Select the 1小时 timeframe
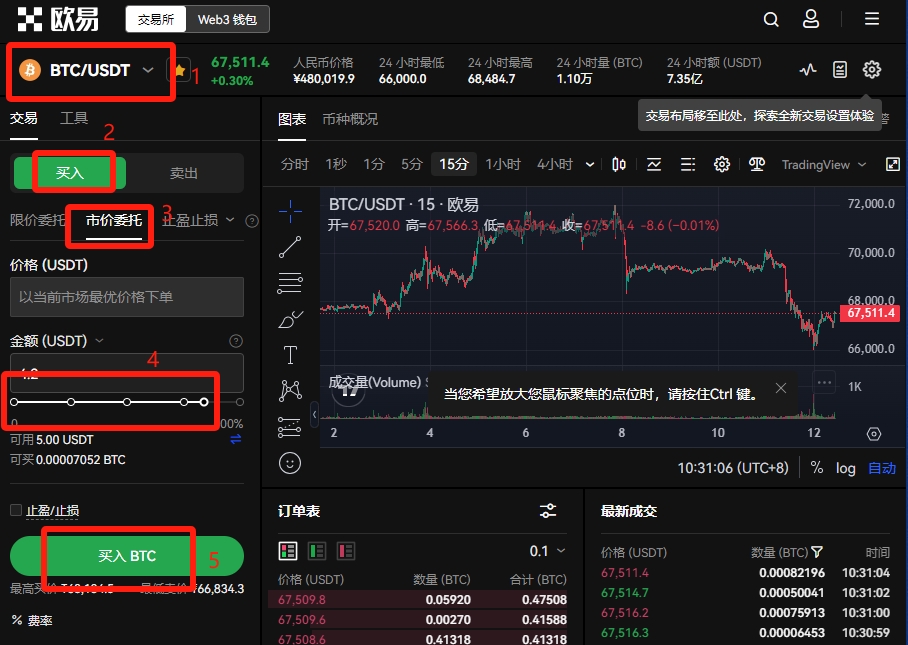This screenshot has height=645, width=908. [503, 164]
